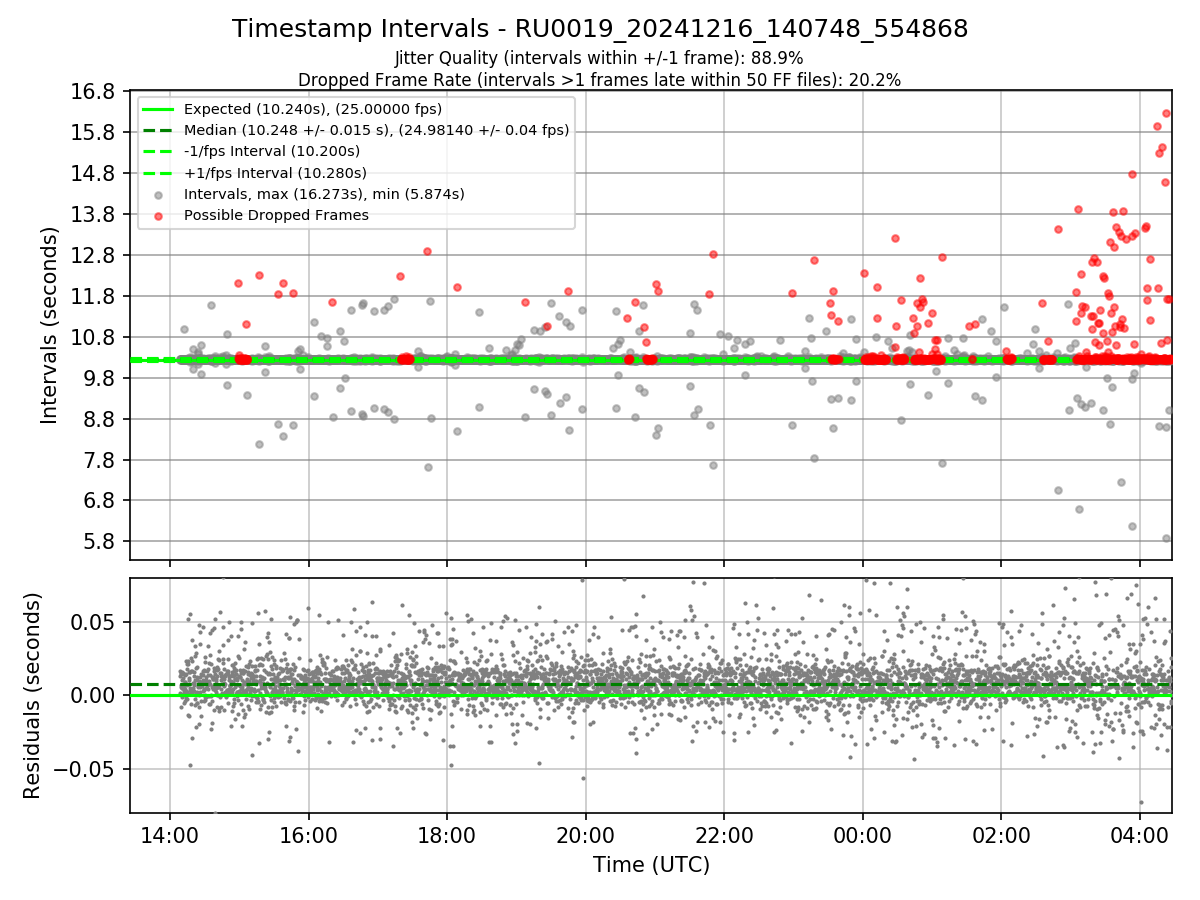Click the 14:00 x-axis tick label

170,834
